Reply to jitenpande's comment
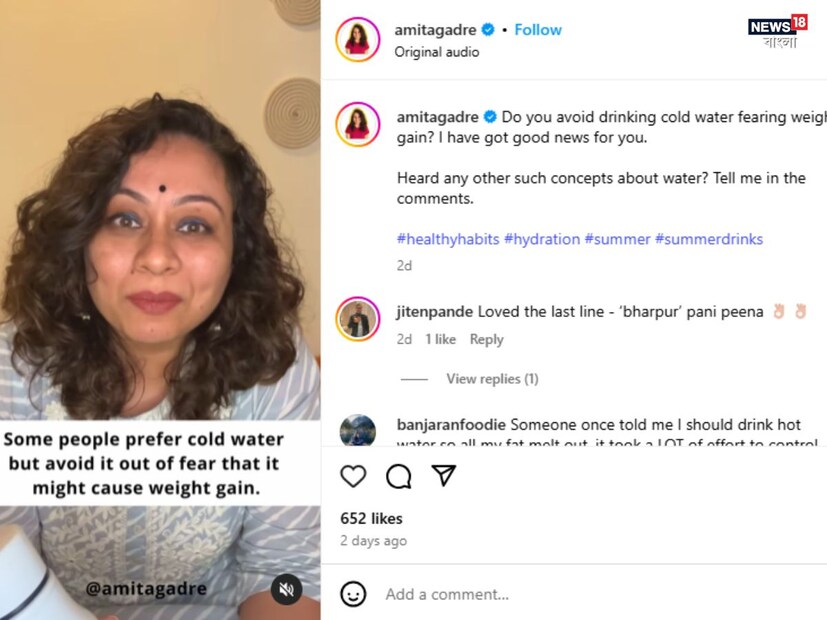 (x=486, y=340)
